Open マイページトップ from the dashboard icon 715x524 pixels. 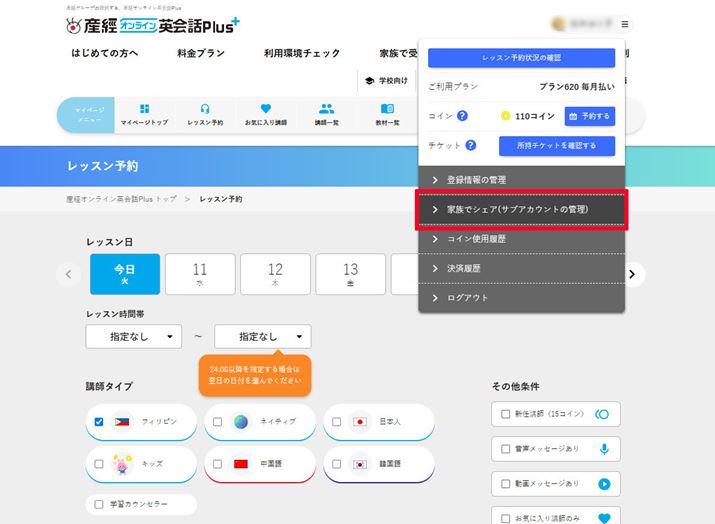(x=144, y=115)
